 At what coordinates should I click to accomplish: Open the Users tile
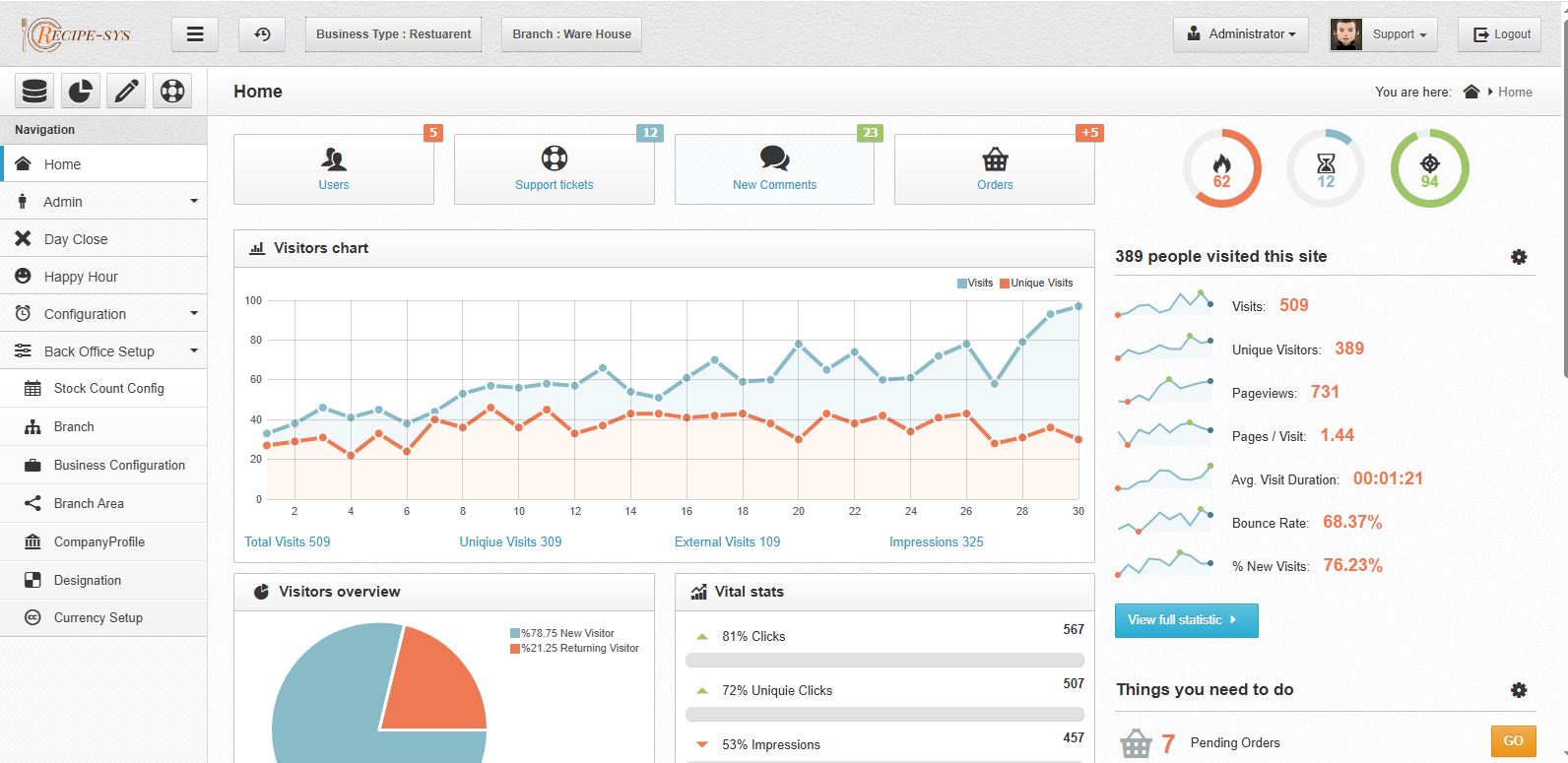pyautogui.click(x=334, y=169)
